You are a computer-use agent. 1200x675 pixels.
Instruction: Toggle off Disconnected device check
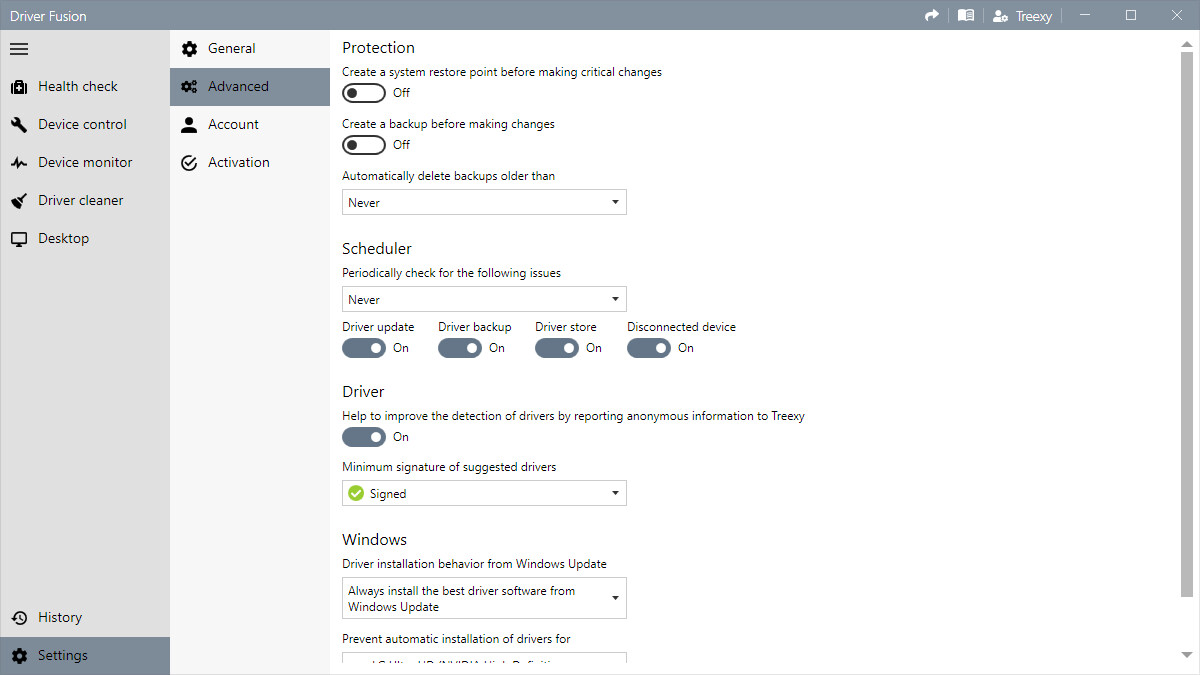click(649, 348)
